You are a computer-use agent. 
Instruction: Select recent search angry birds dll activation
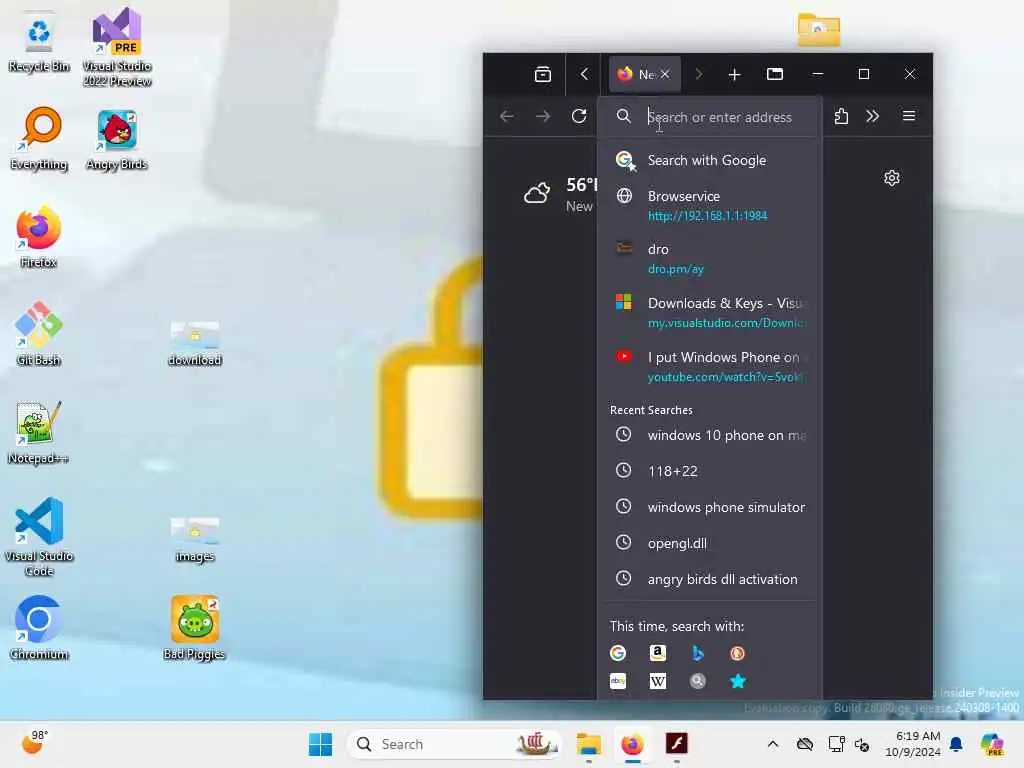709,579
